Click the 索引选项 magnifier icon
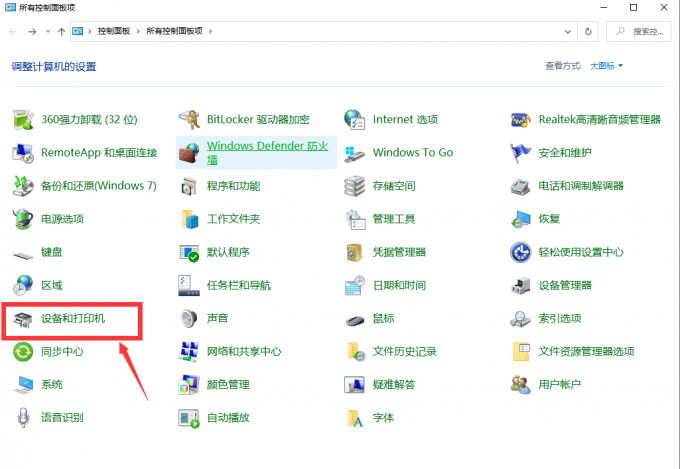Screen dimensions: 680x469 [520, 318]
